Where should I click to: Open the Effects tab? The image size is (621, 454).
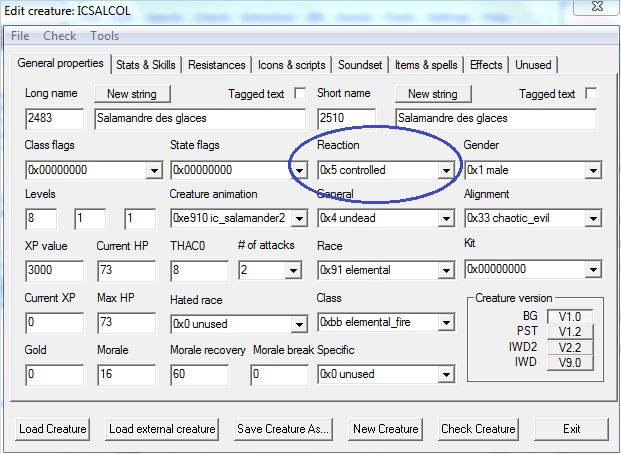point(486,65)
